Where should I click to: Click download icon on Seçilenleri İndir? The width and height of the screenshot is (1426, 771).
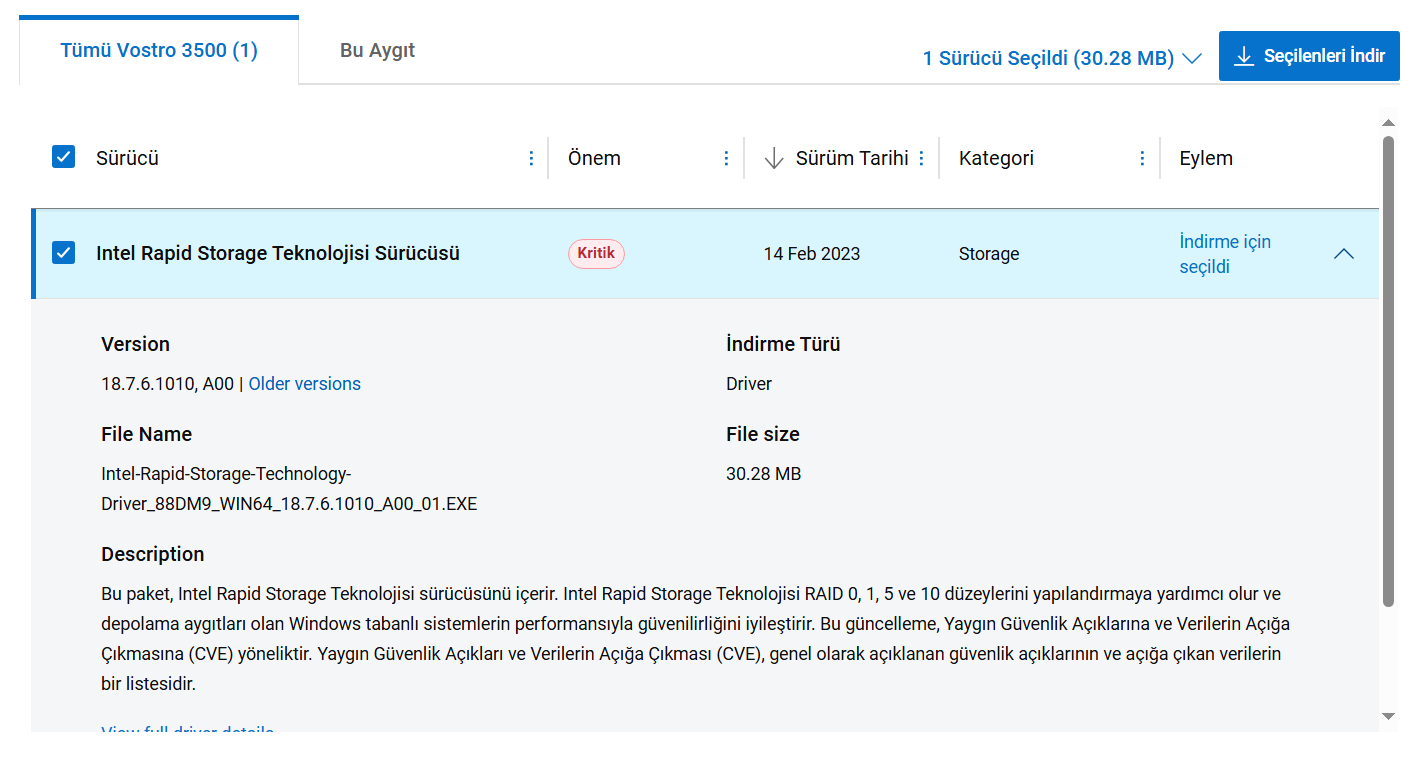tap(1244, 56)
